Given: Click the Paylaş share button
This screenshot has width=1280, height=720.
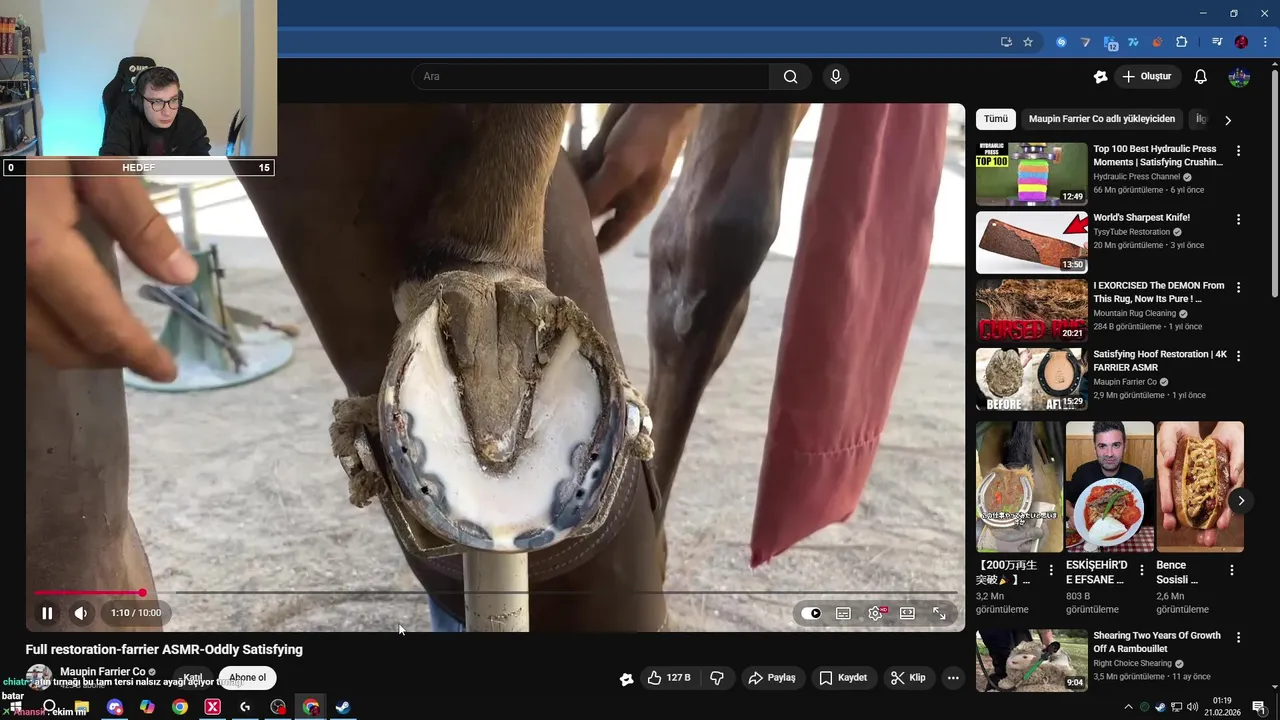Looking at the screenshot, I should point(772,678).
